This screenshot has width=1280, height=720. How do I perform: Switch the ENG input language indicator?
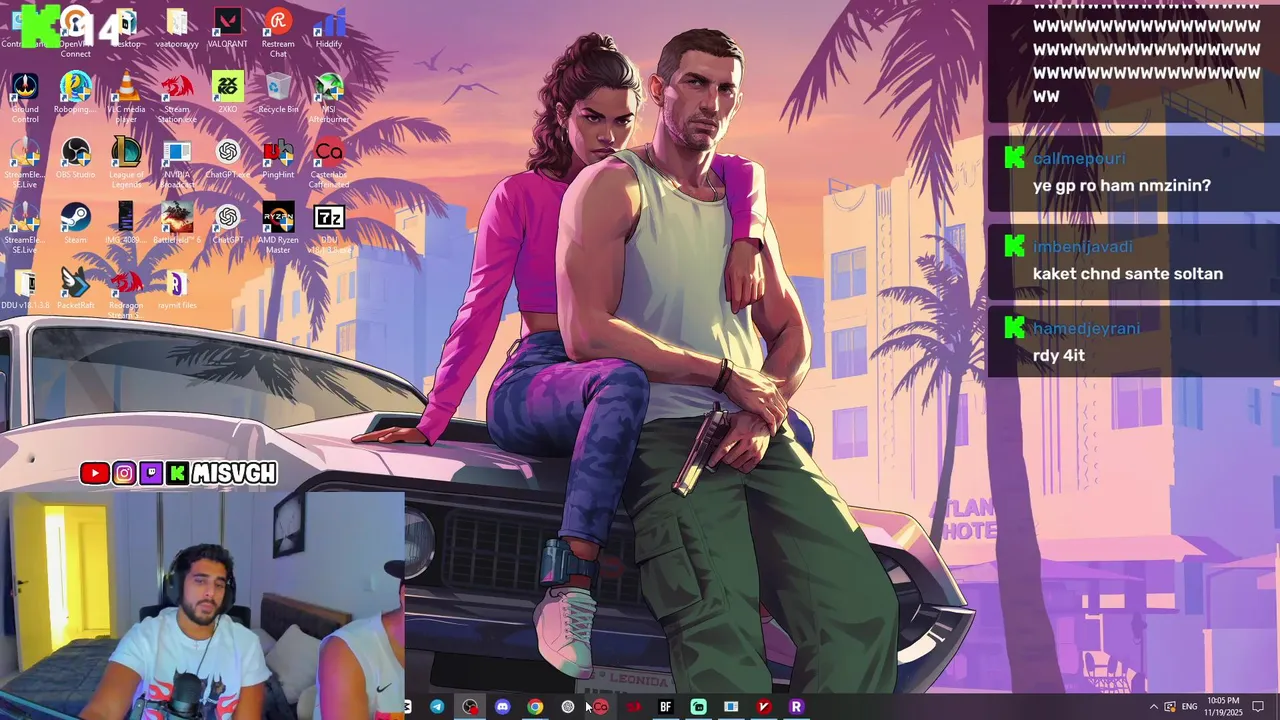click(x=1189, y=707)
